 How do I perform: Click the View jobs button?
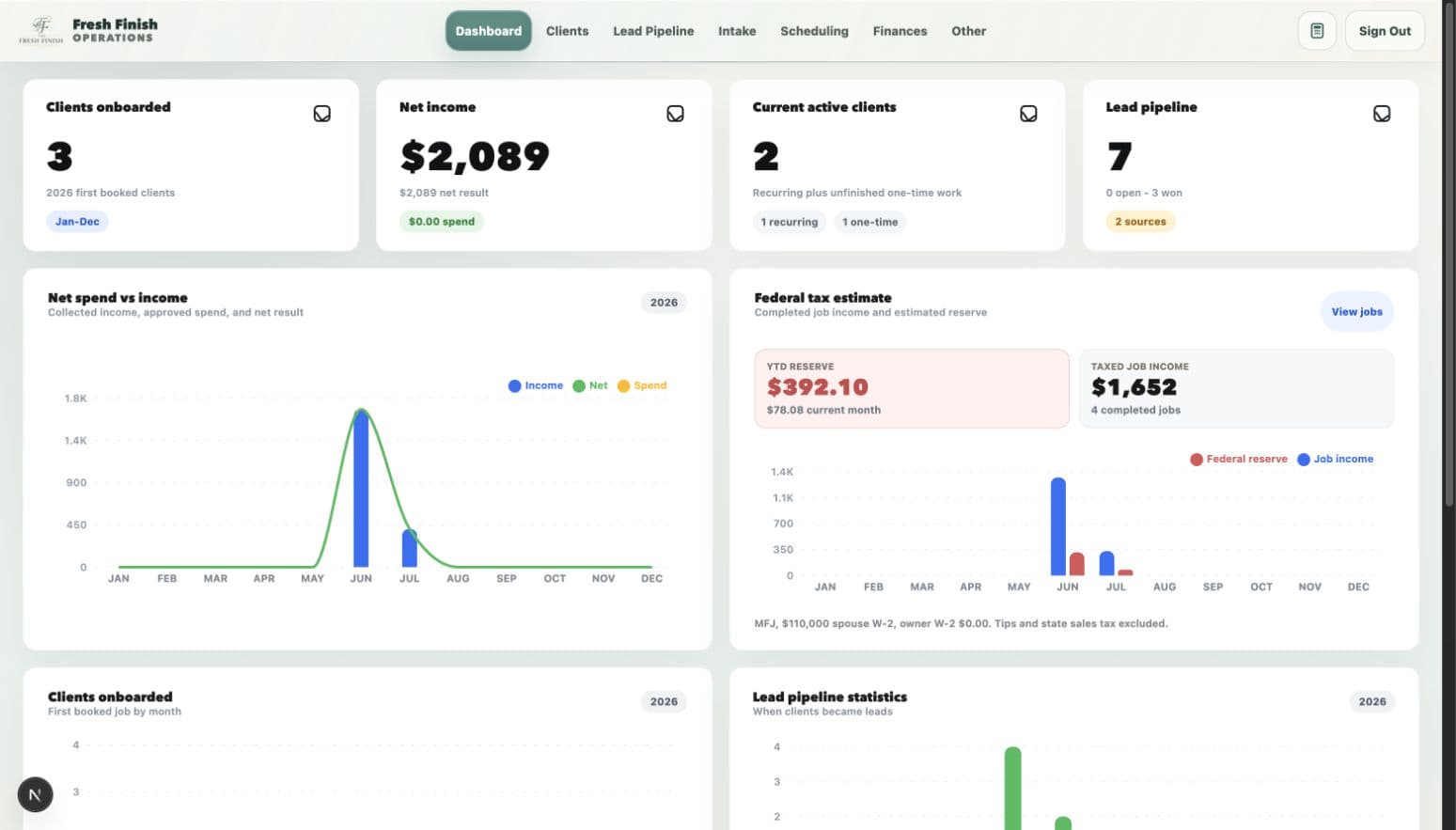tap(1356, 312)
